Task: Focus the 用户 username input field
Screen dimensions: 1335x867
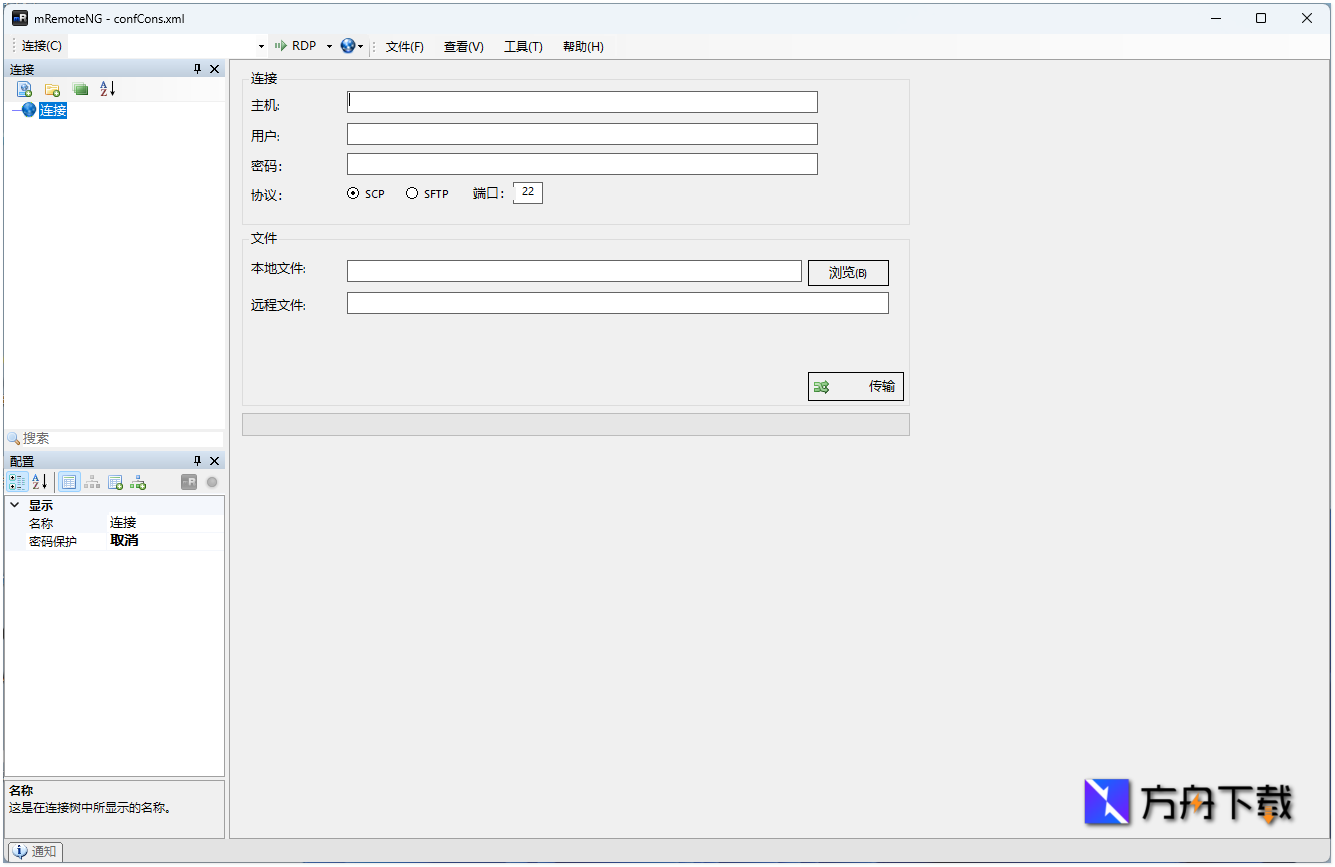Action: [x=582, y=134]
